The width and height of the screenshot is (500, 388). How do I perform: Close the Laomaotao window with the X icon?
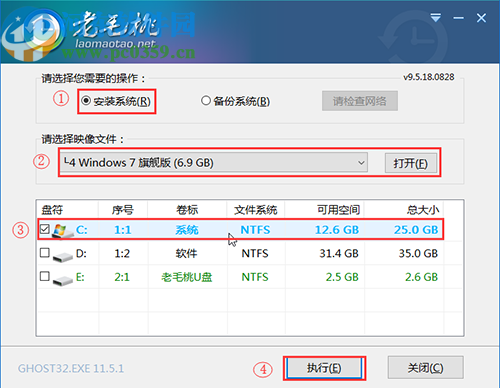481,18
